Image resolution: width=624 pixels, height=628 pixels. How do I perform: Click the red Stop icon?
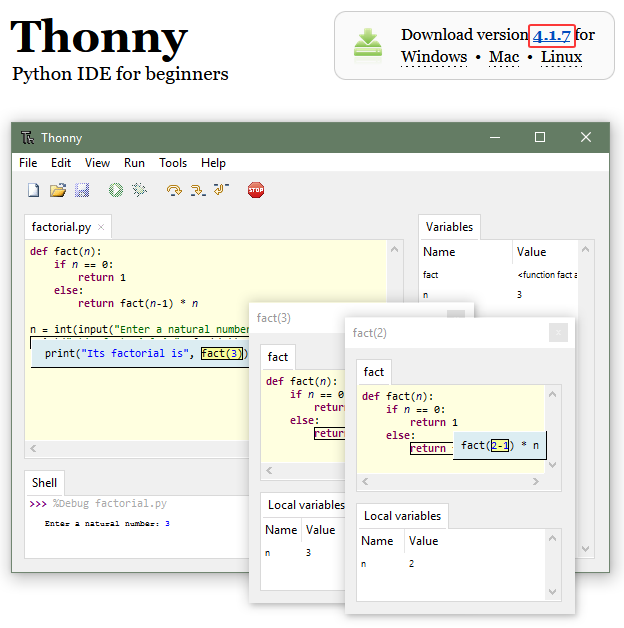click(x=256, y=190)
